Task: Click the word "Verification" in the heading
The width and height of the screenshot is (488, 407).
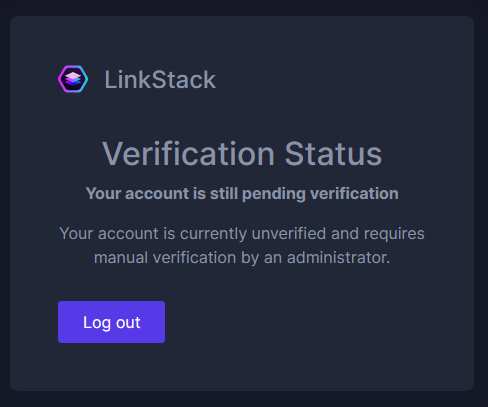Action: click(x=188, y=154)
